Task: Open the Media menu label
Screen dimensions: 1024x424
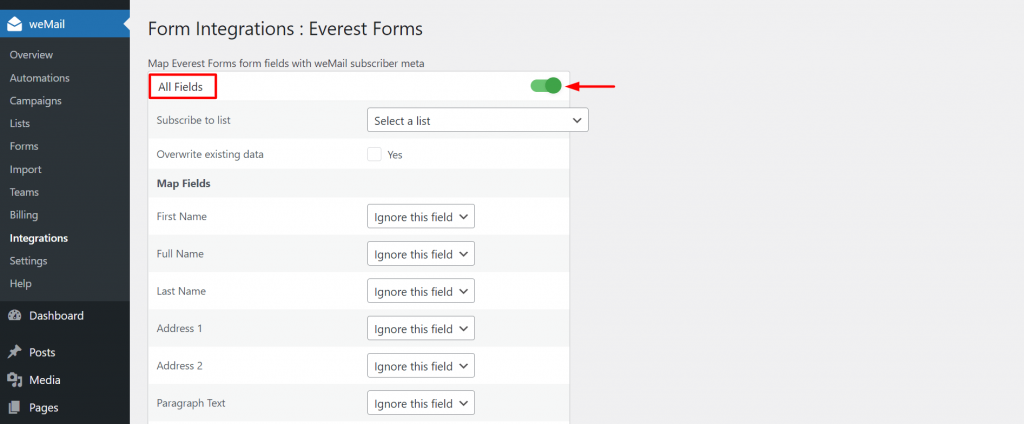Action: point(44,380)
